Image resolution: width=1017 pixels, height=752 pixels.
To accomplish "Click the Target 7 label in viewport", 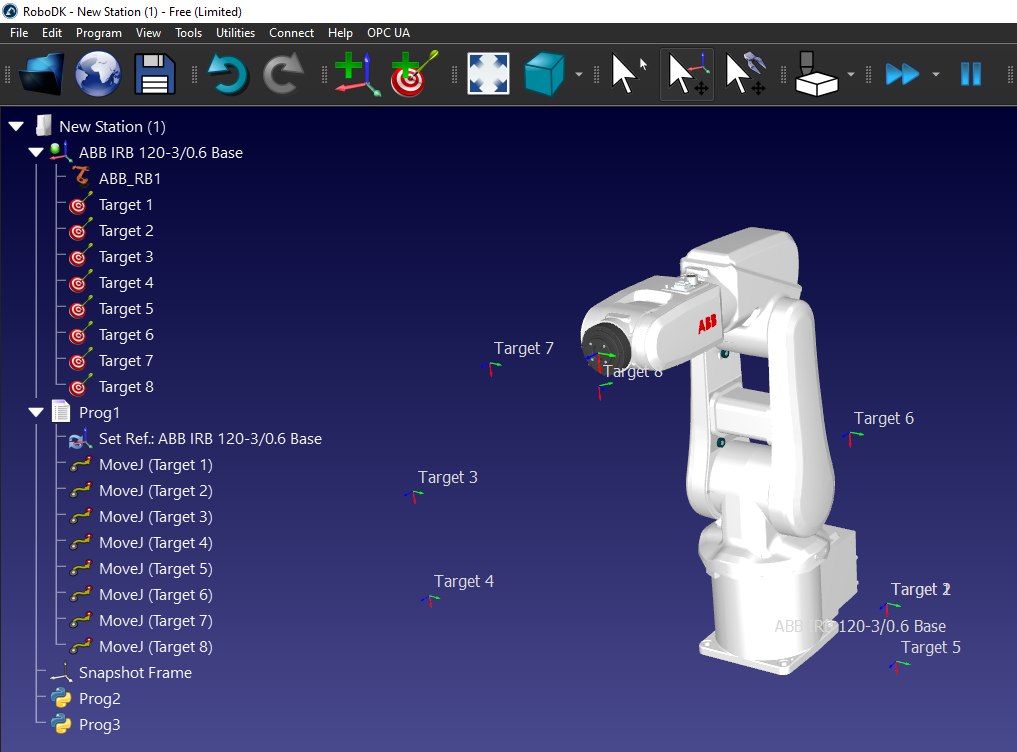I will pyautogui.click(x=523, y=349).
